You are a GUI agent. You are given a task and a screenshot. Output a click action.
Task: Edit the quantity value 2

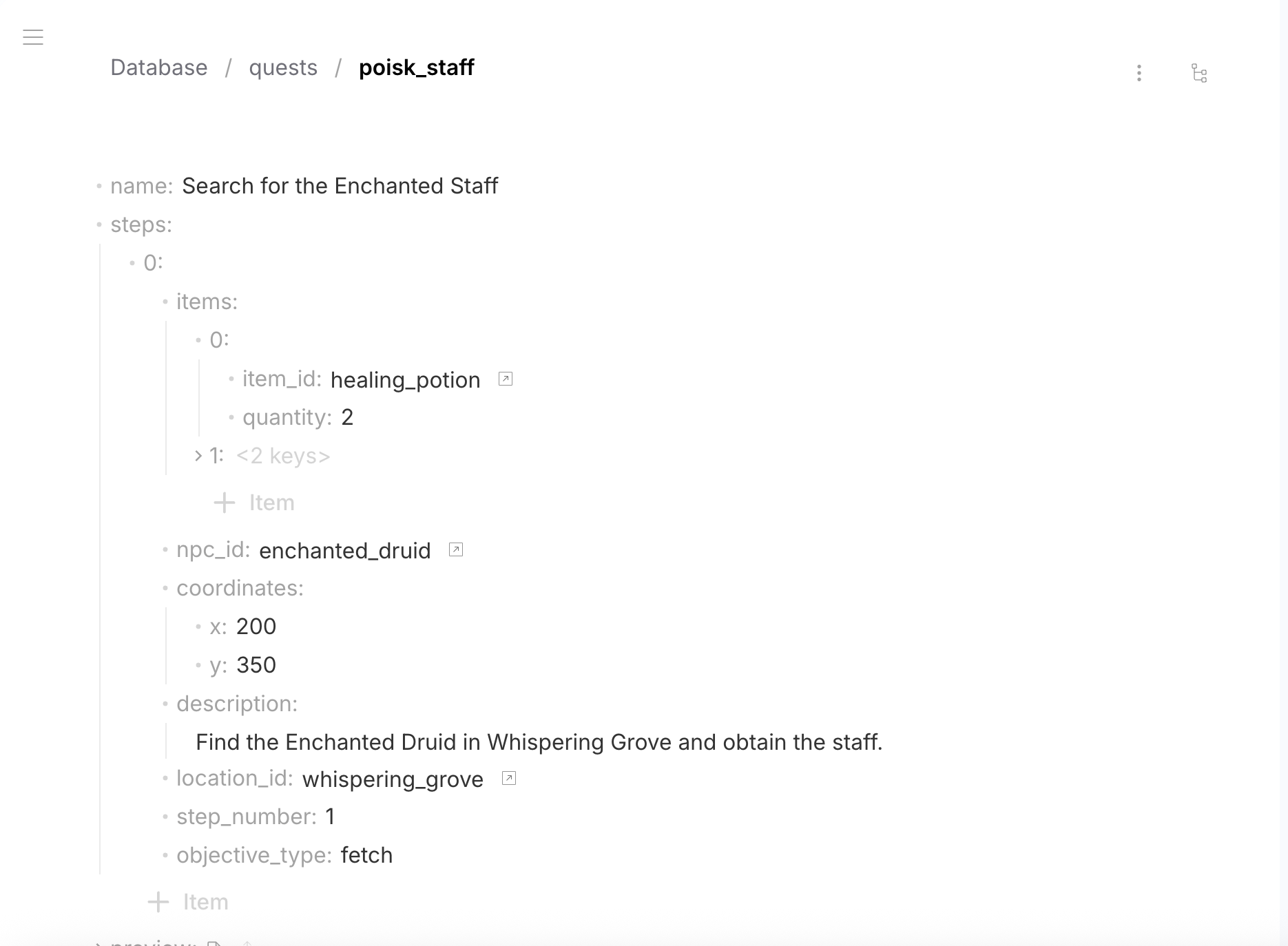point(348,417)
